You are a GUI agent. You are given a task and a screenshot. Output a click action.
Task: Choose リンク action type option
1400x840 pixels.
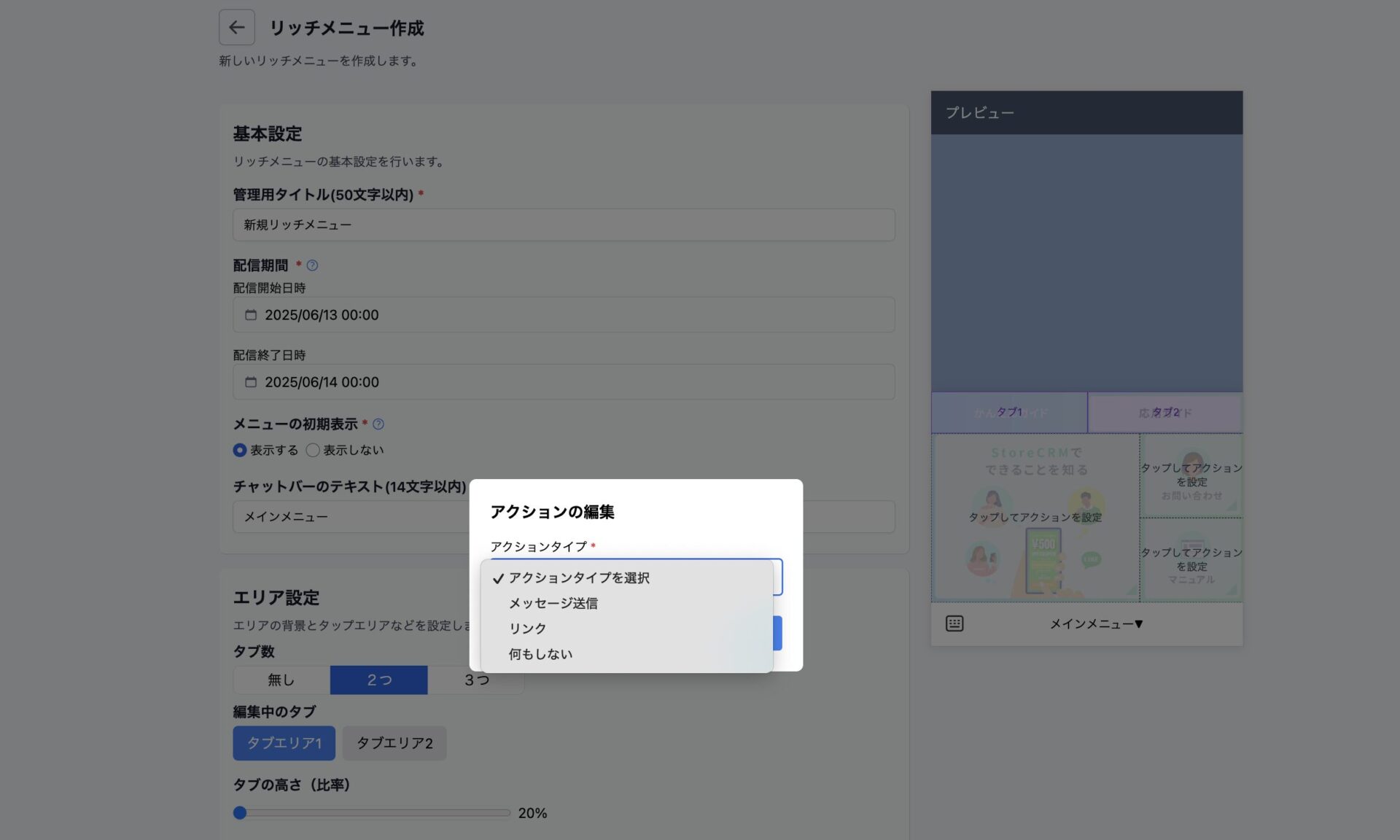[627, 629]
